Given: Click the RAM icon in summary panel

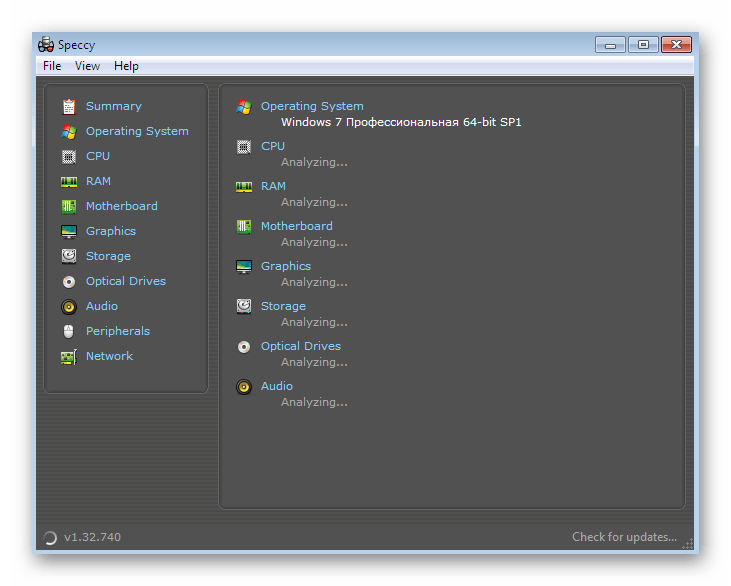Looking at the screenshot, I should coord(244,187).
